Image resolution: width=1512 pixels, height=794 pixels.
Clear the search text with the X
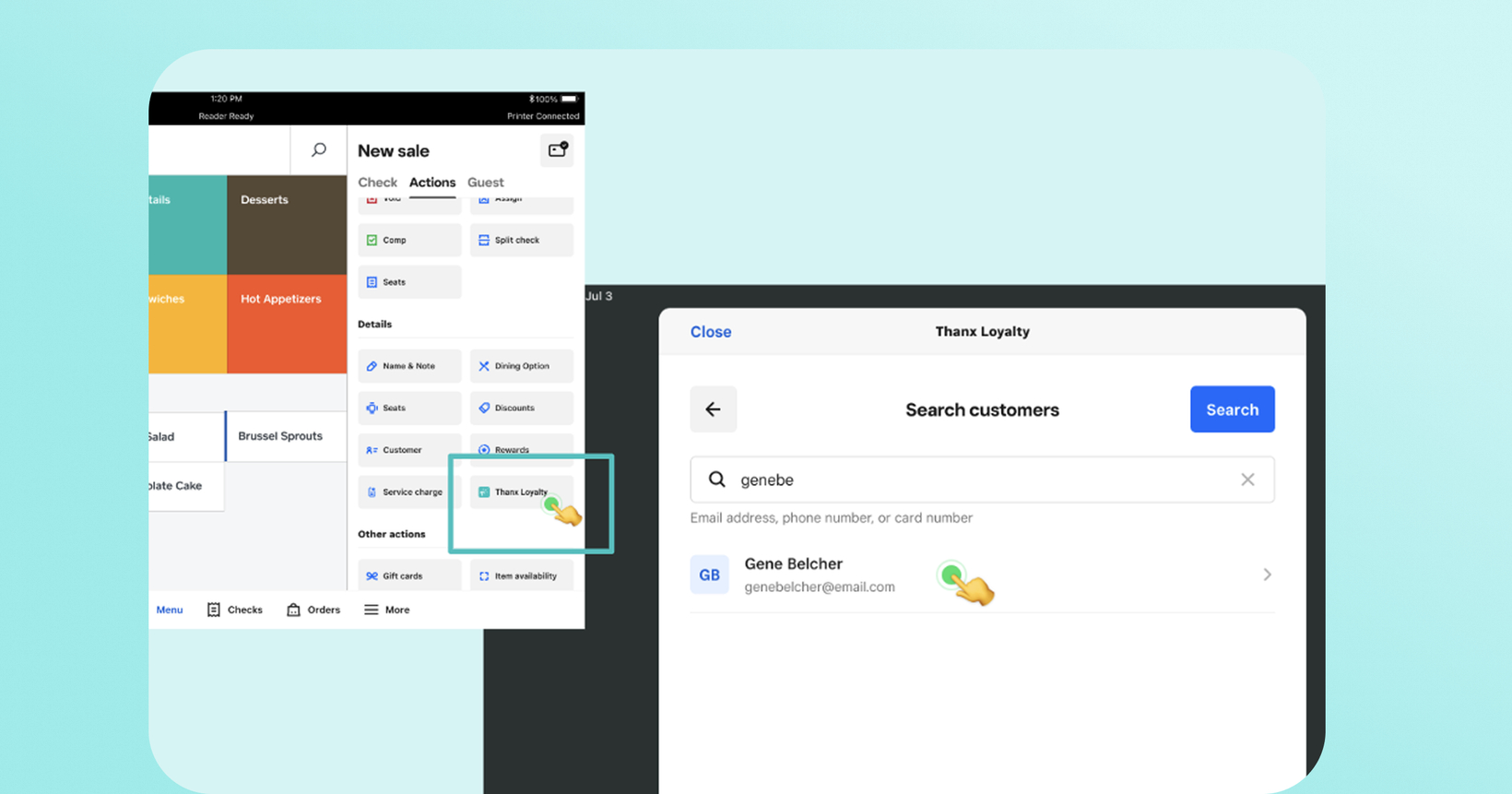point(1247,480)
